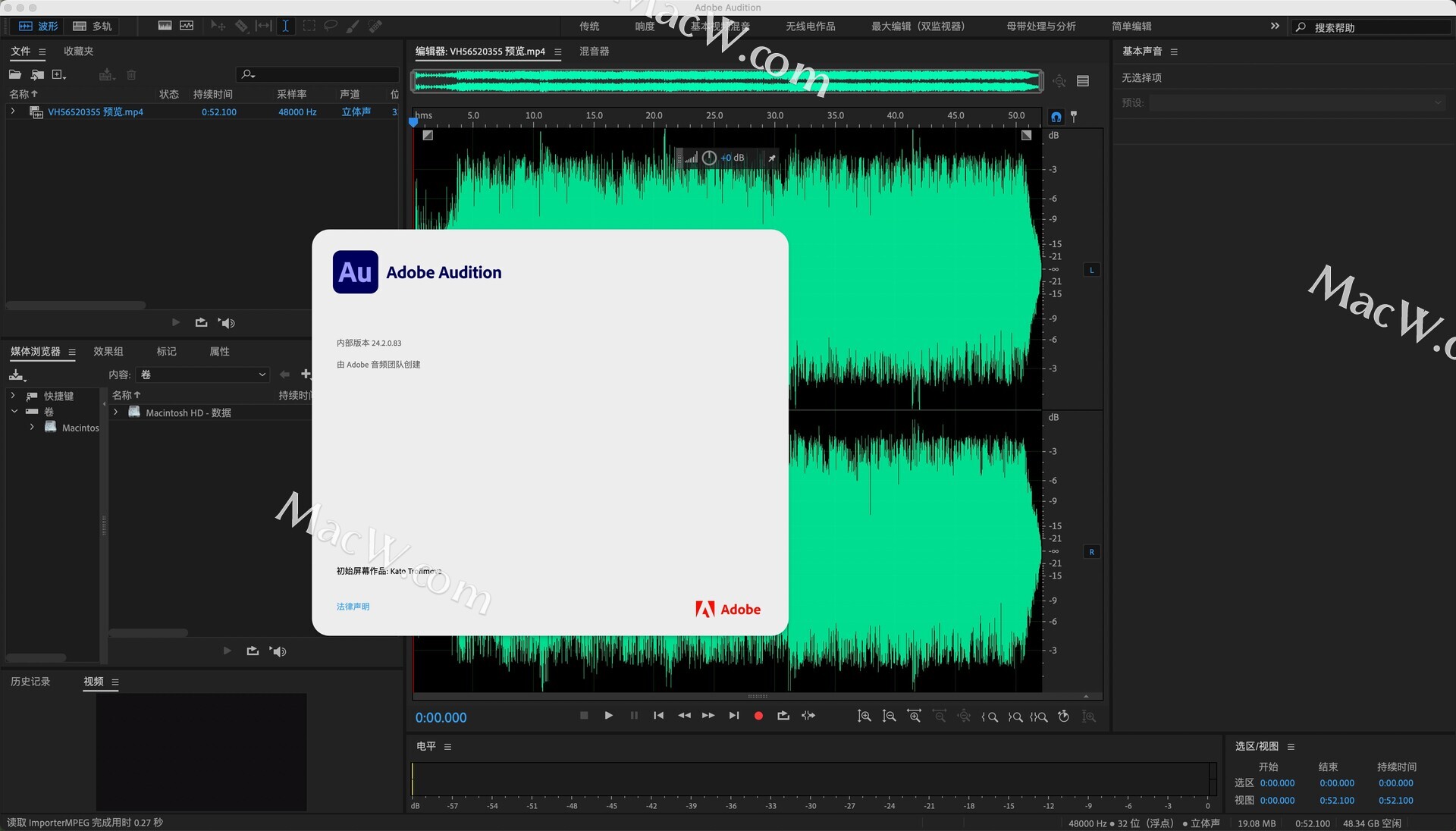Click the 响度 workspace
Image resolution: width=1456 pixels, height=831 pixels.
click(x=645, y=26)
